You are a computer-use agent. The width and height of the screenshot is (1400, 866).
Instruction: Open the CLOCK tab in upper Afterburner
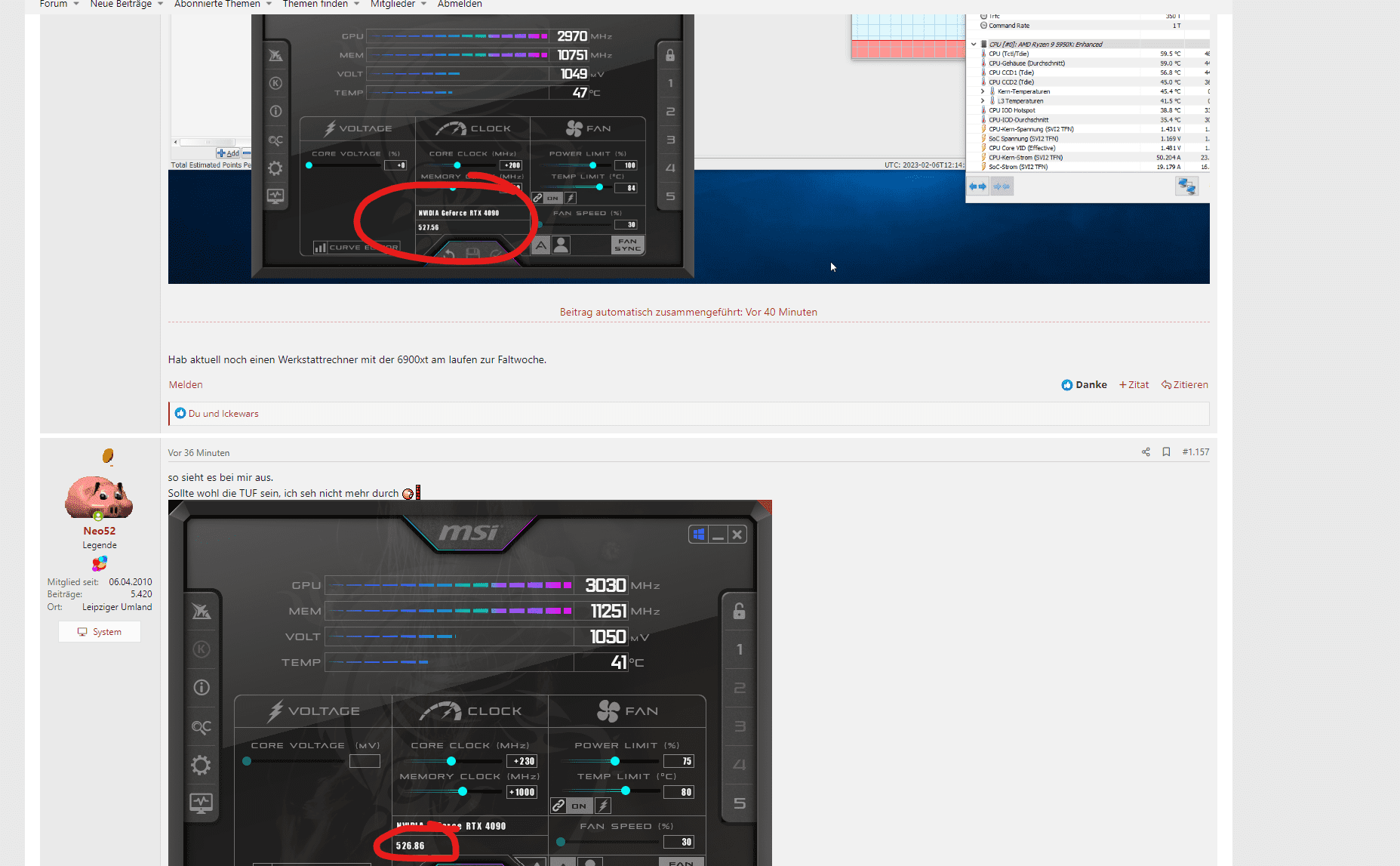(473, 128)
